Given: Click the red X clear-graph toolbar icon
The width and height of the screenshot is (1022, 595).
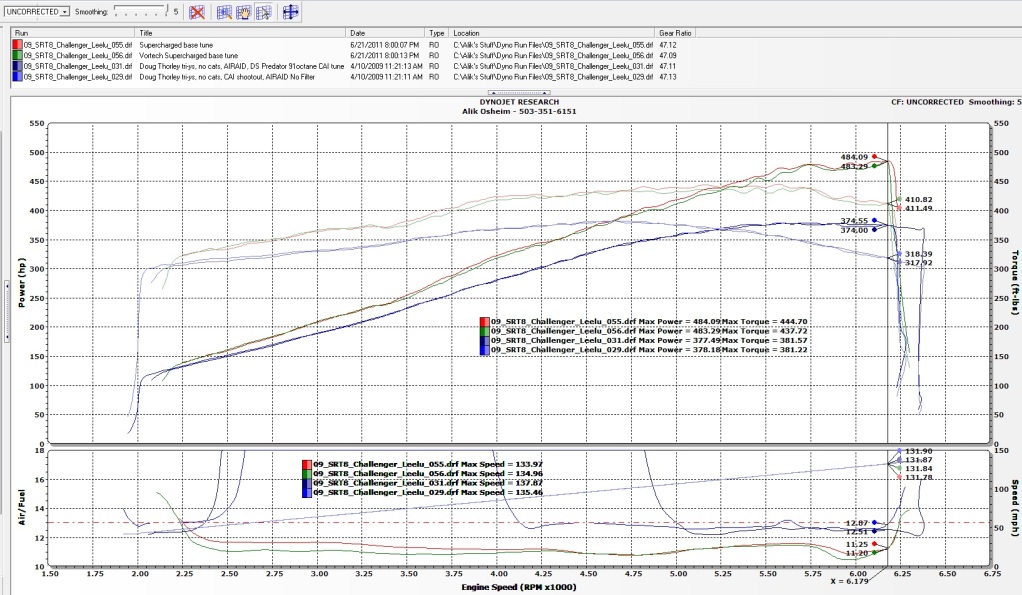Looking at the screenshot, I should pyautogui.click(x=198, y=13).
